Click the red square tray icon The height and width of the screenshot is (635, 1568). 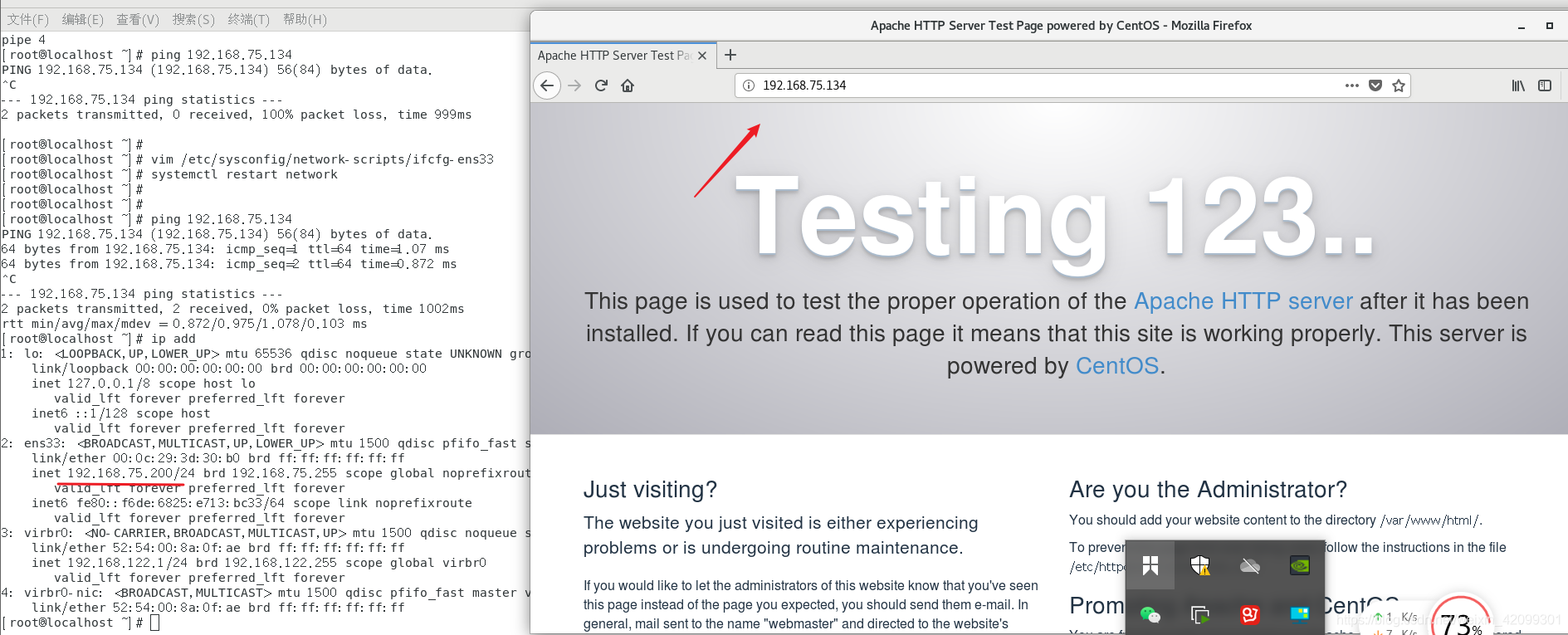point(1250,614)
